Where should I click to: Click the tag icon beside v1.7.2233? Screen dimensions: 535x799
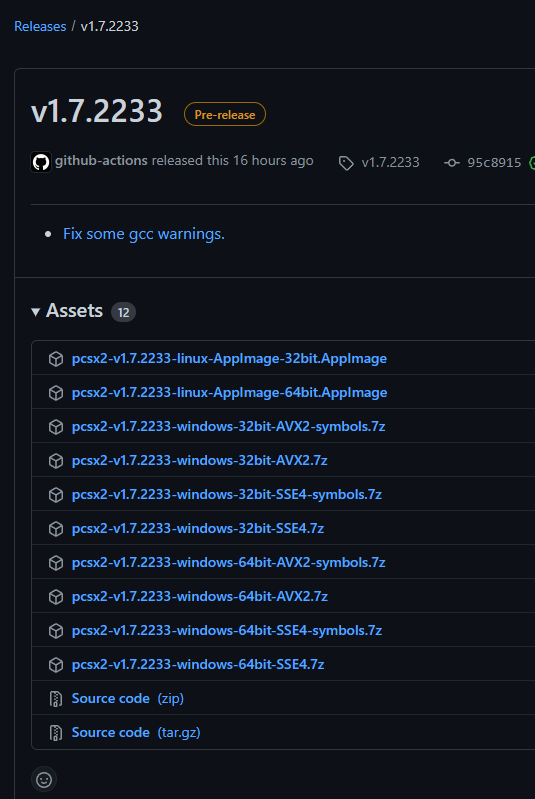point(346,163)
